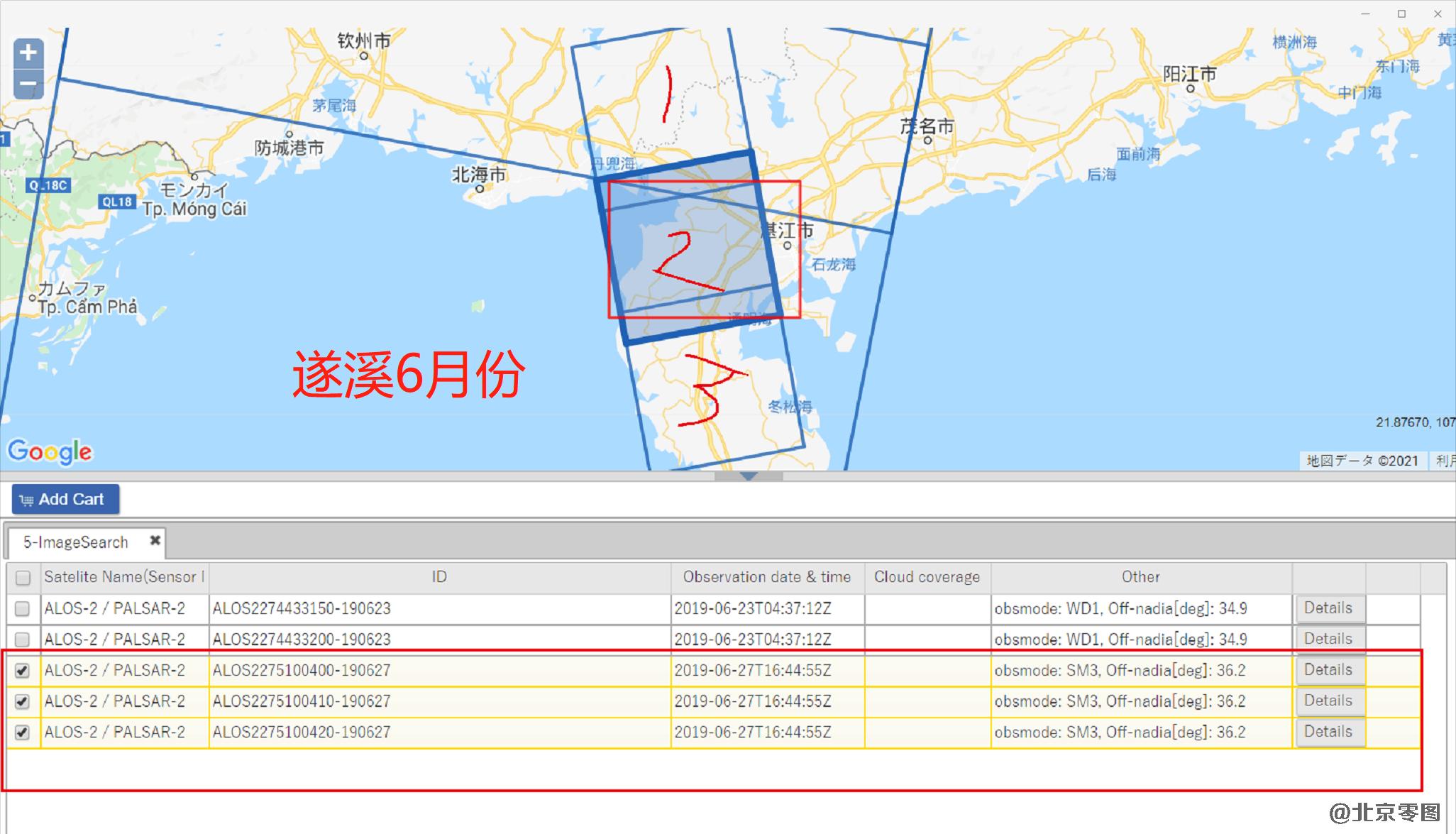Minimize the application window
The width and height of the screenshot is (1456, 834).
[x=1365, y=13]
